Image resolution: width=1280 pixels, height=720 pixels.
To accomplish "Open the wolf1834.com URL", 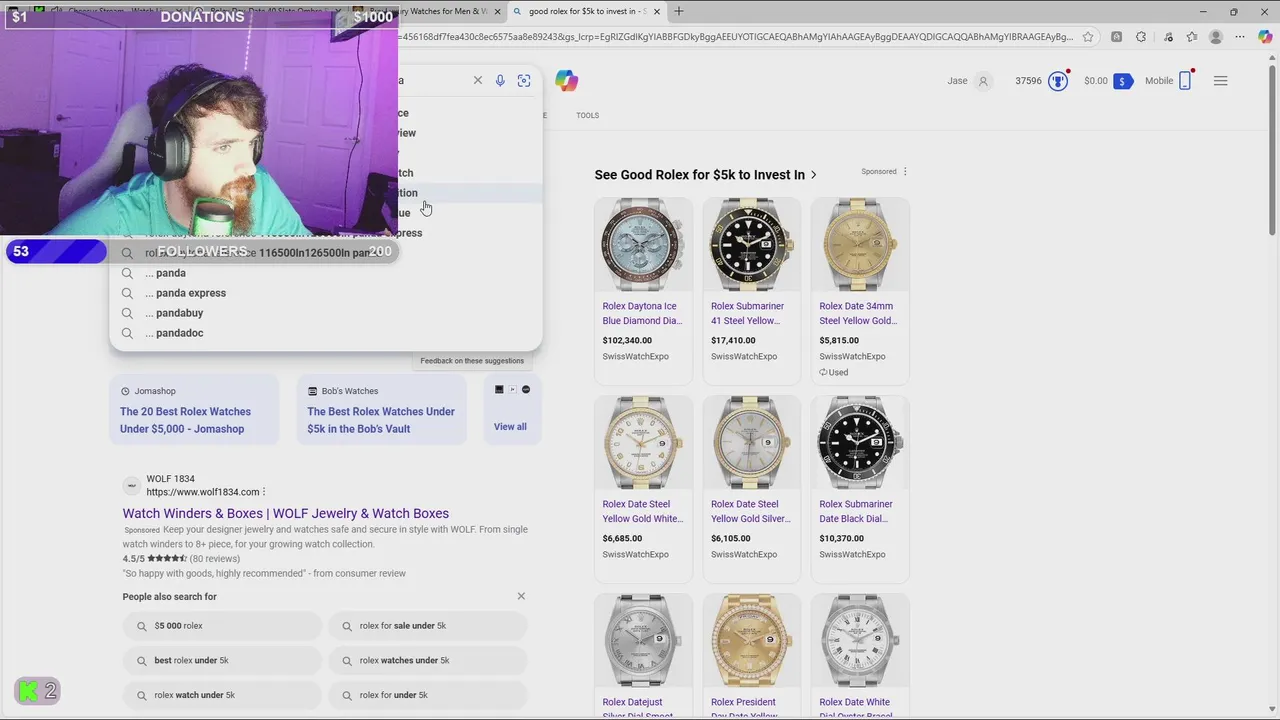I will (203, 492).
